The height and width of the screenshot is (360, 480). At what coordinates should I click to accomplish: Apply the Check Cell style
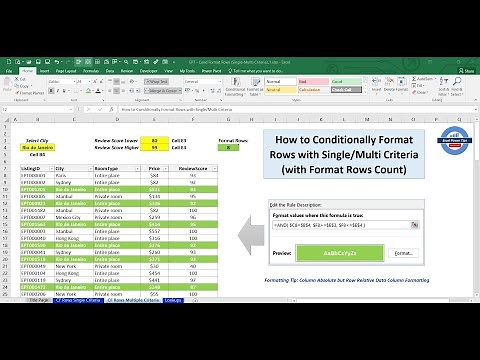(346, 90)
